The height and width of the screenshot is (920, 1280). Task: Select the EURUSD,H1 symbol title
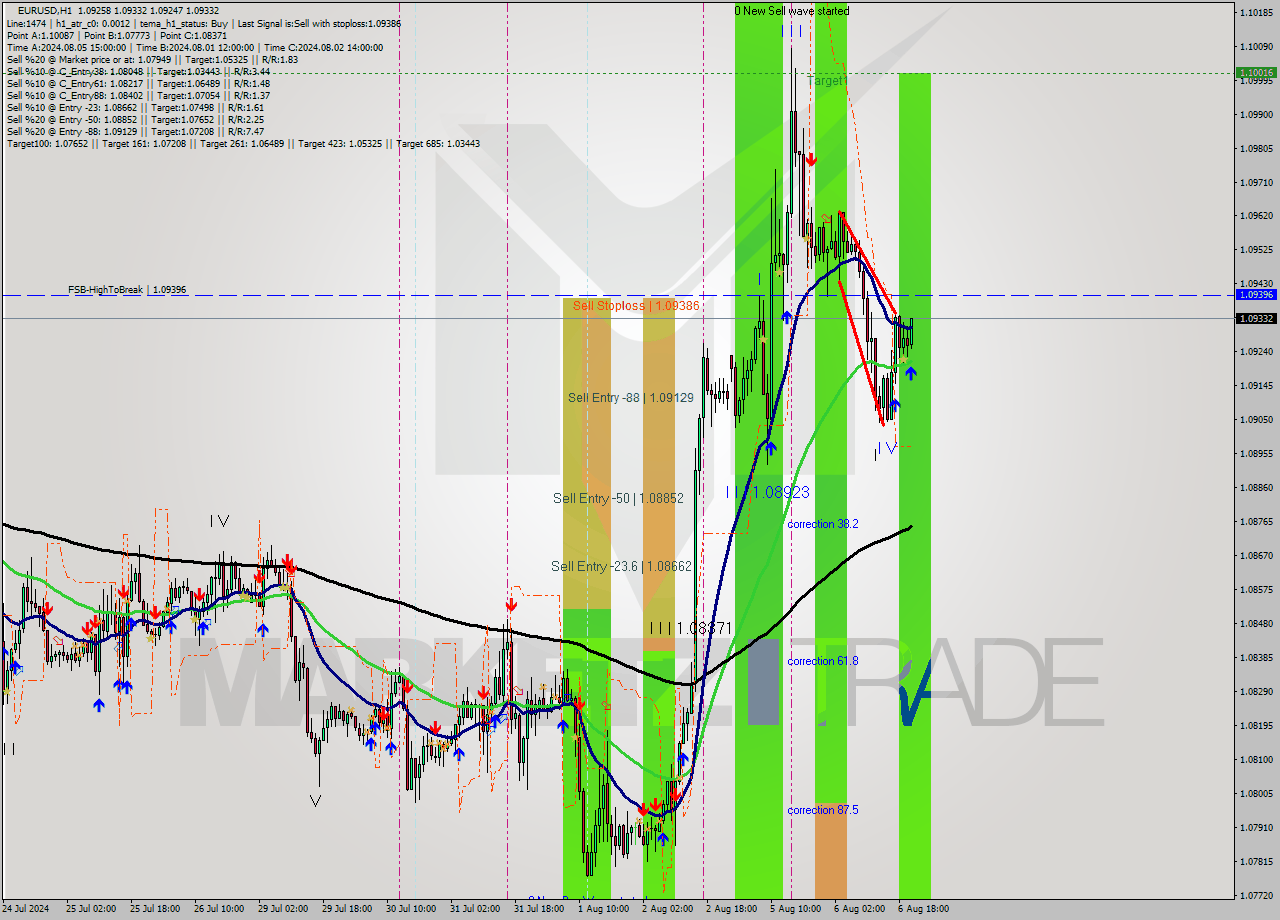coord(45,10)
